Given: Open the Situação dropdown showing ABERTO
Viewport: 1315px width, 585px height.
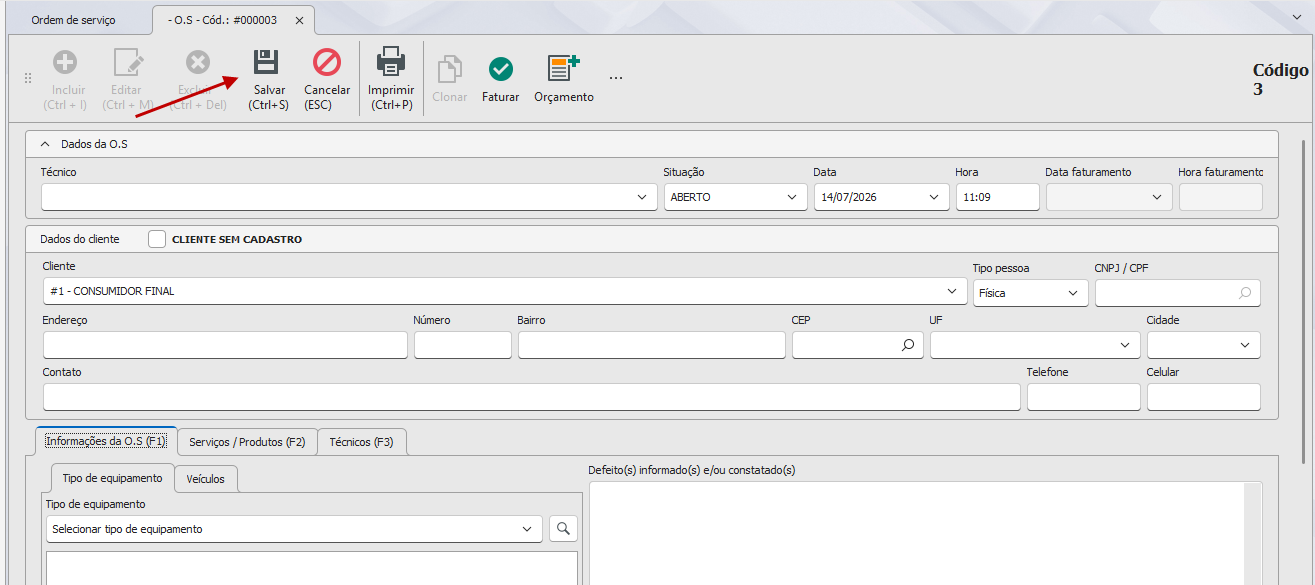Looking at the screenshot, I should (735, 197).
